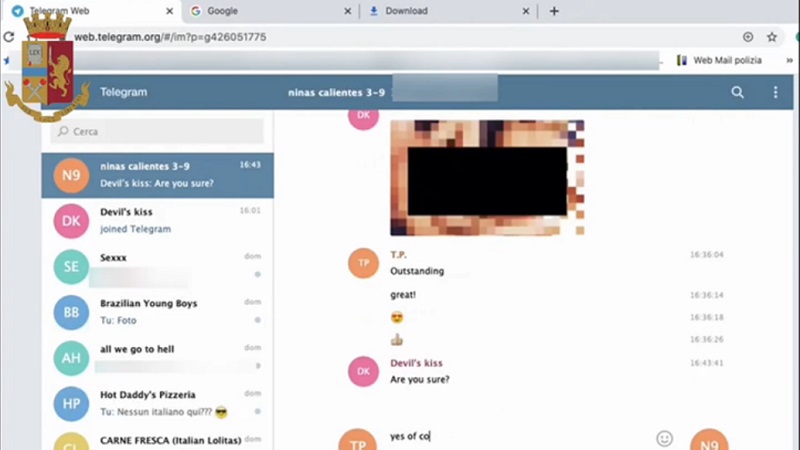Click the message text Outstanding
Viewport: 800px width, 450px height.
[417, 271]
